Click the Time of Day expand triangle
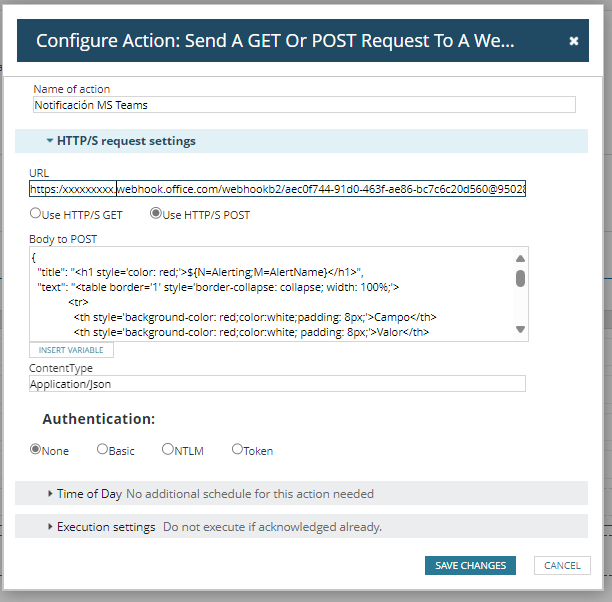Image resolution: width=612 pixels, height=602 pixels. 50,493
